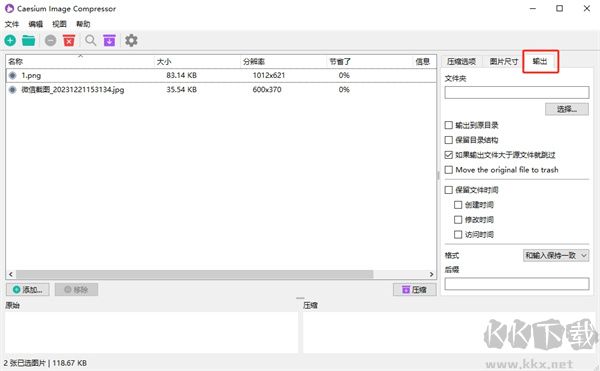Click the status icon beside 1.png

point(13,75)
